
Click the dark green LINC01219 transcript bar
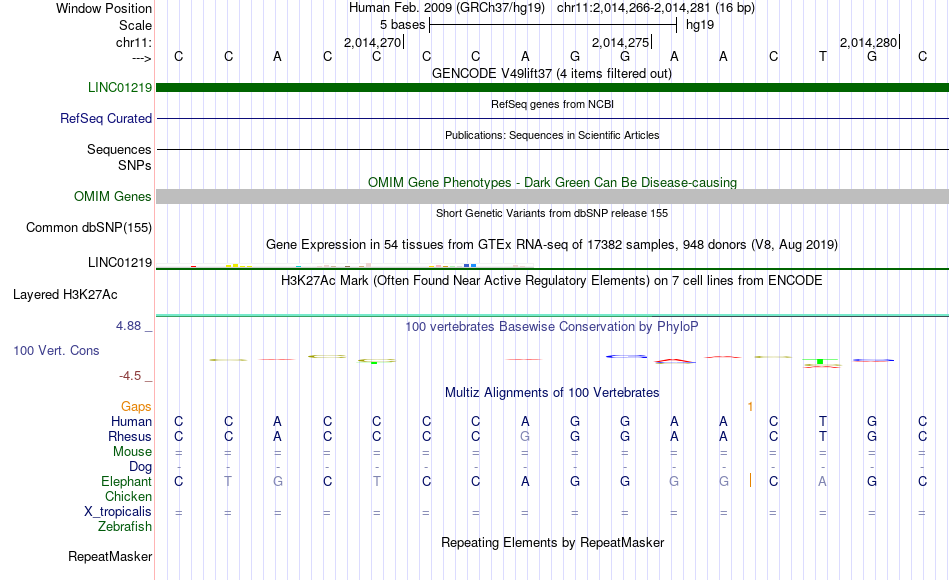pyautogui.click(x=552, y=87)
